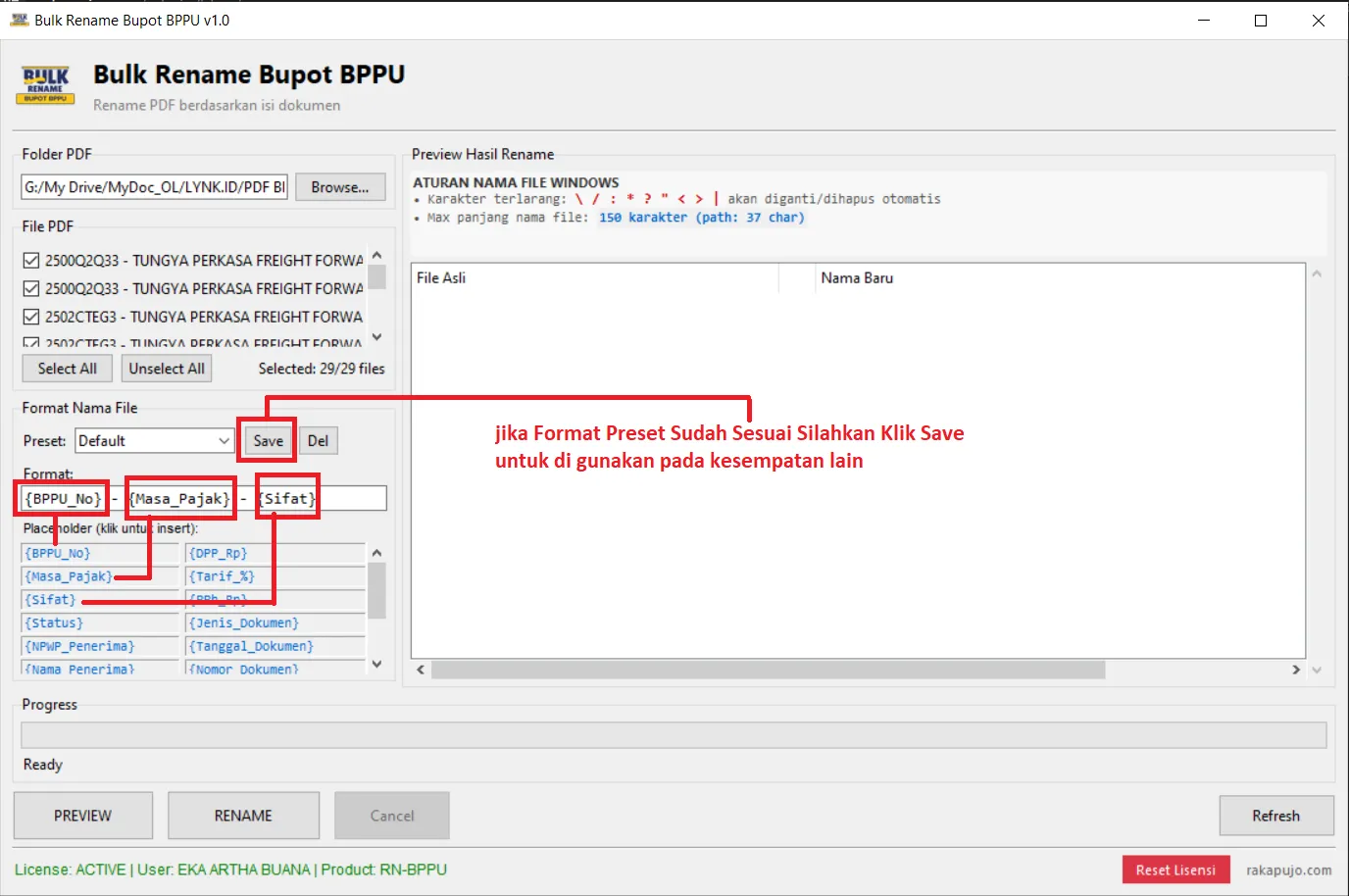Click the title bar application icon

19,20
